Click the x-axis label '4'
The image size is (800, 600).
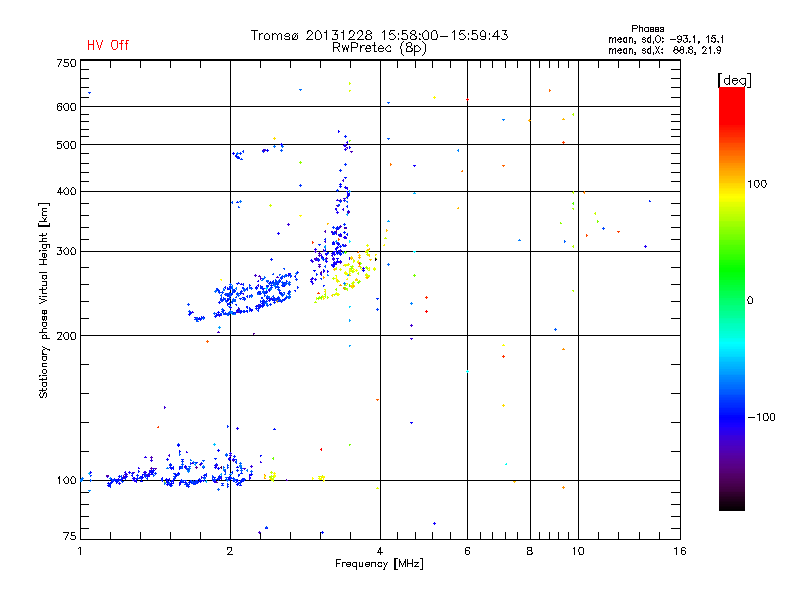pos(380,551)
